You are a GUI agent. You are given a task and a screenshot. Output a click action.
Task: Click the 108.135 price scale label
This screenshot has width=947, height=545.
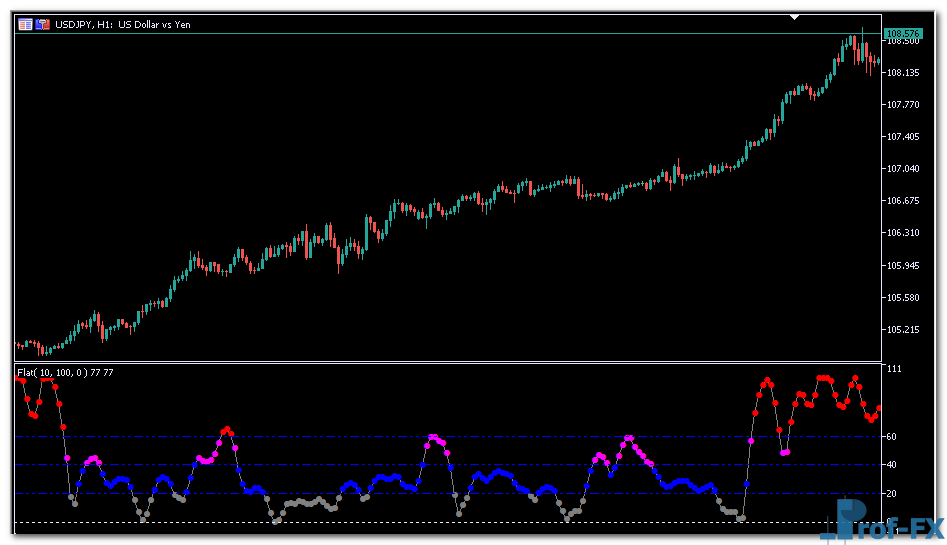pyautogui.click(x=902, y=73)
